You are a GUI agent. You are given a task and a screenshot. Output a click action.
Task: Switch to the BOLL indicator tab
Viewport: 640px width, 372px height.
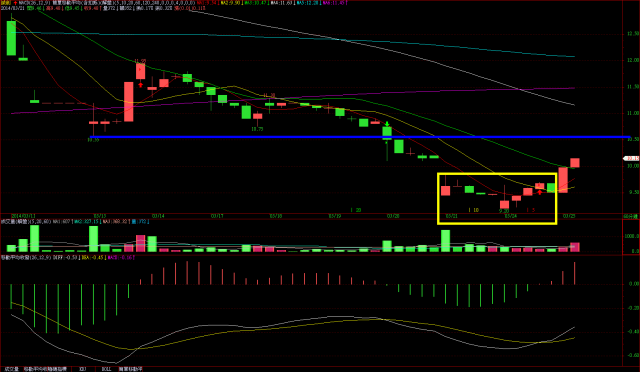pyautogui.click(x=106, y=369)
